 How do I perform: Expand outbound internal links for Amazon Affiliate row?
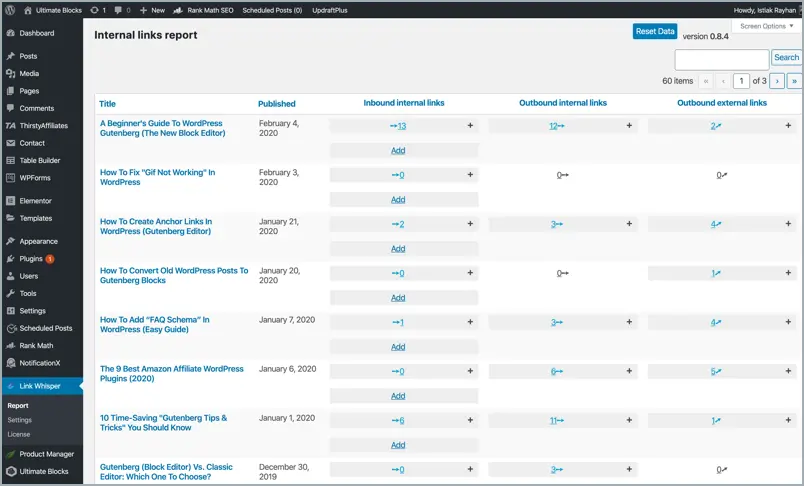[x=629, y=371]
